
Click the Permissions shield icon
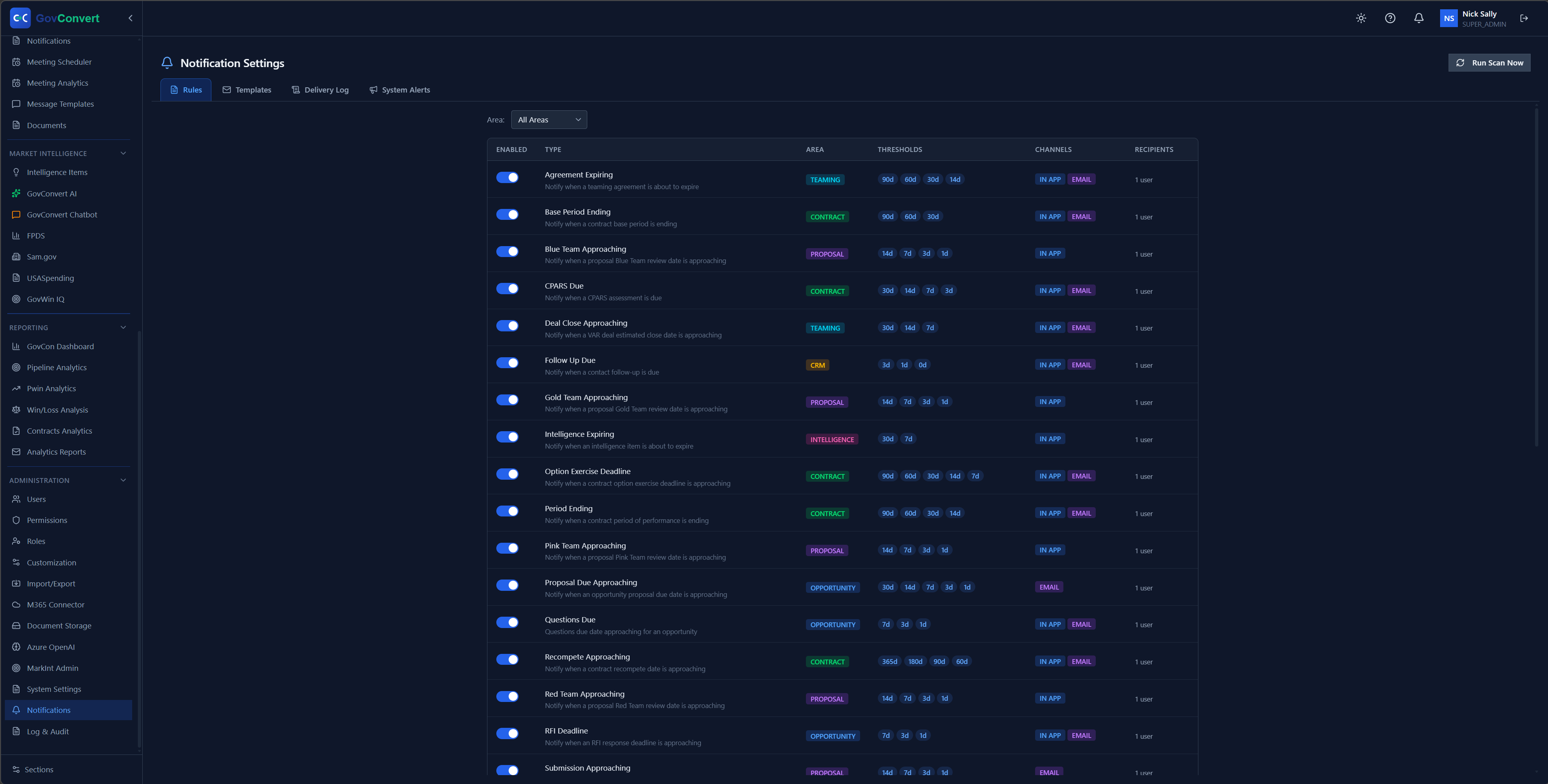pyautogui.click(x=16, y=520)
